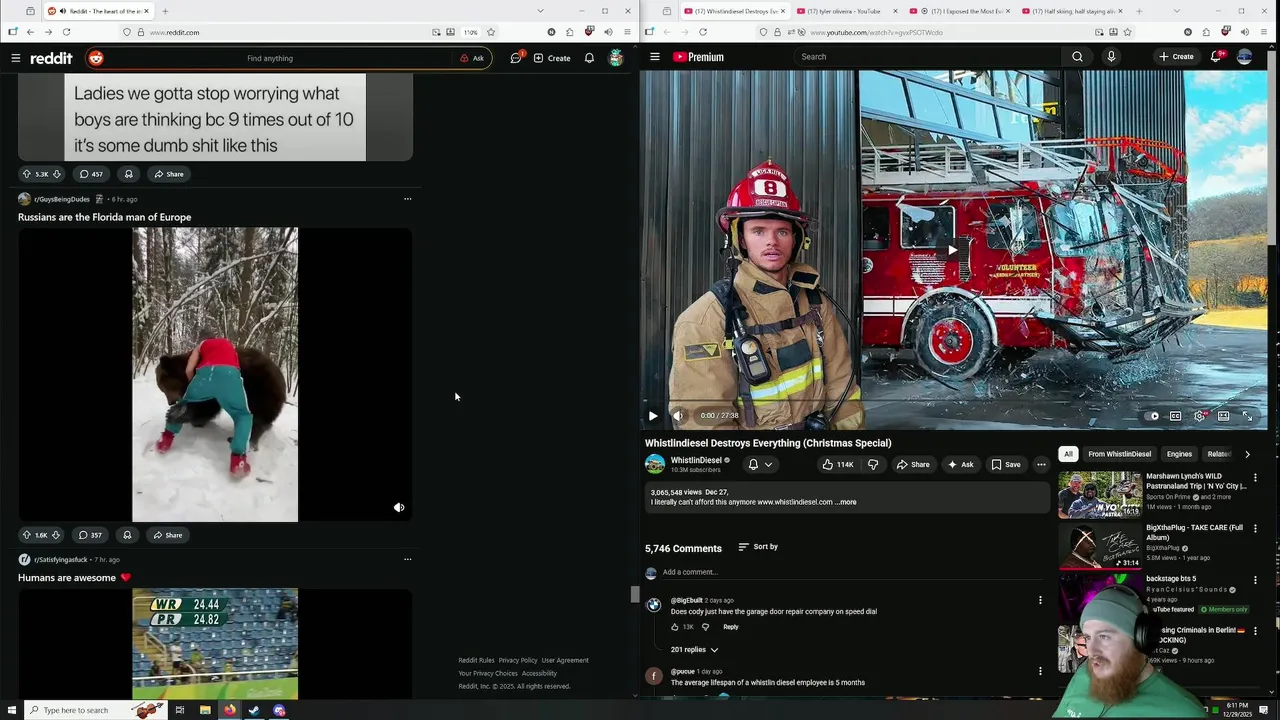The height and width of the screenshot is (720, 1280).
Task: Play the WhistlinDiesel video
Action: 653,416
